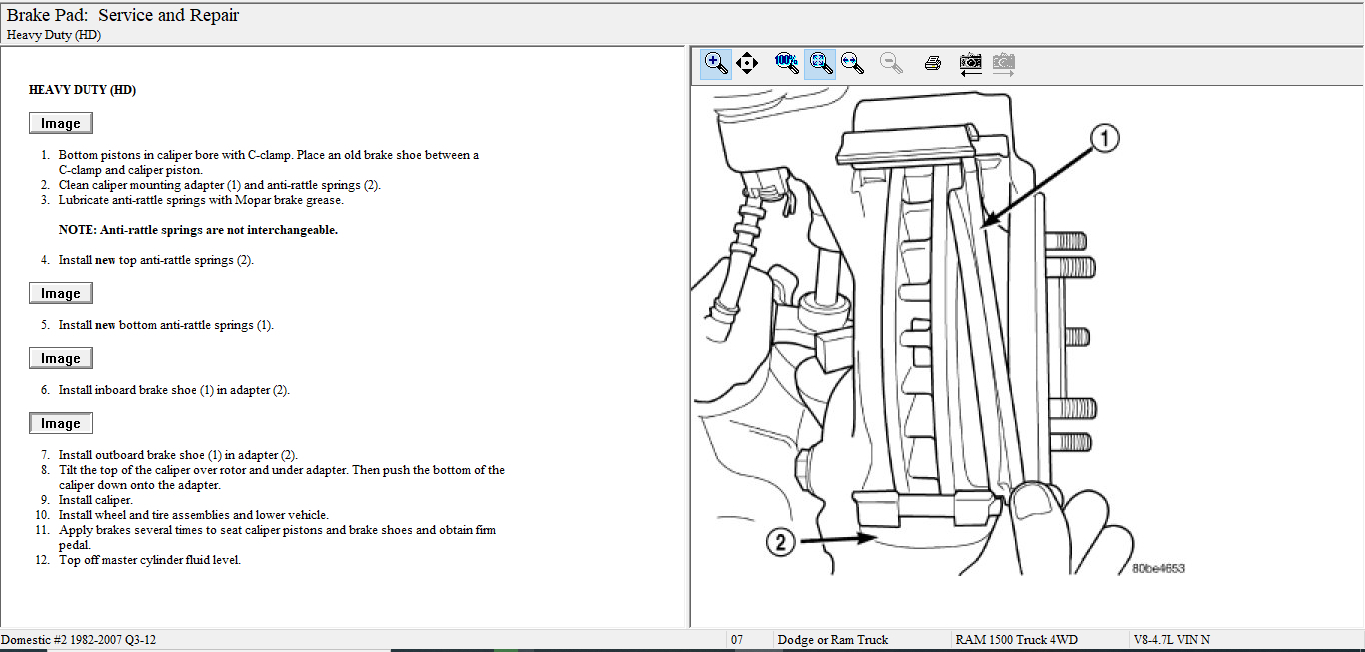This screenshot has height=652, width=1365.
Task: Select the zoom in magnifier tool
Action: click(716, 63)
